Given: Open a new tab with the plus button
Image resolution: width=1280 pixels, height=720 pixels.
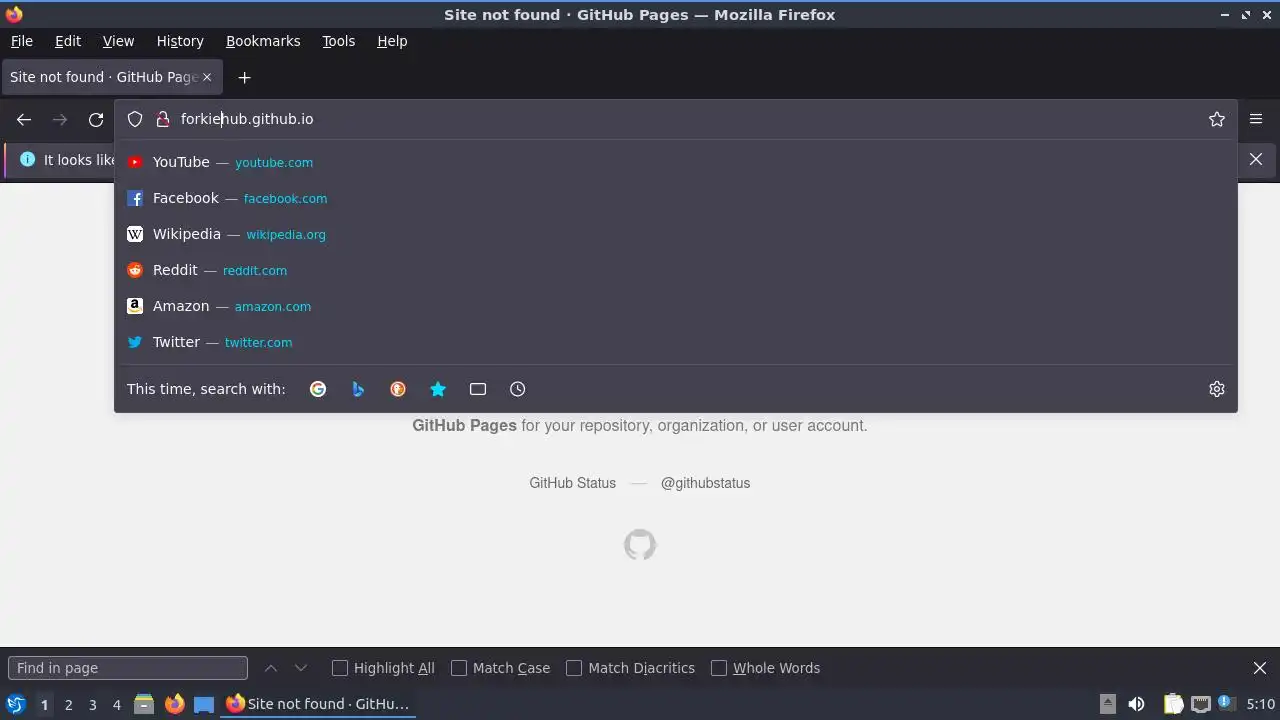Looking at the screenshot, I should (x=244, y=77).
